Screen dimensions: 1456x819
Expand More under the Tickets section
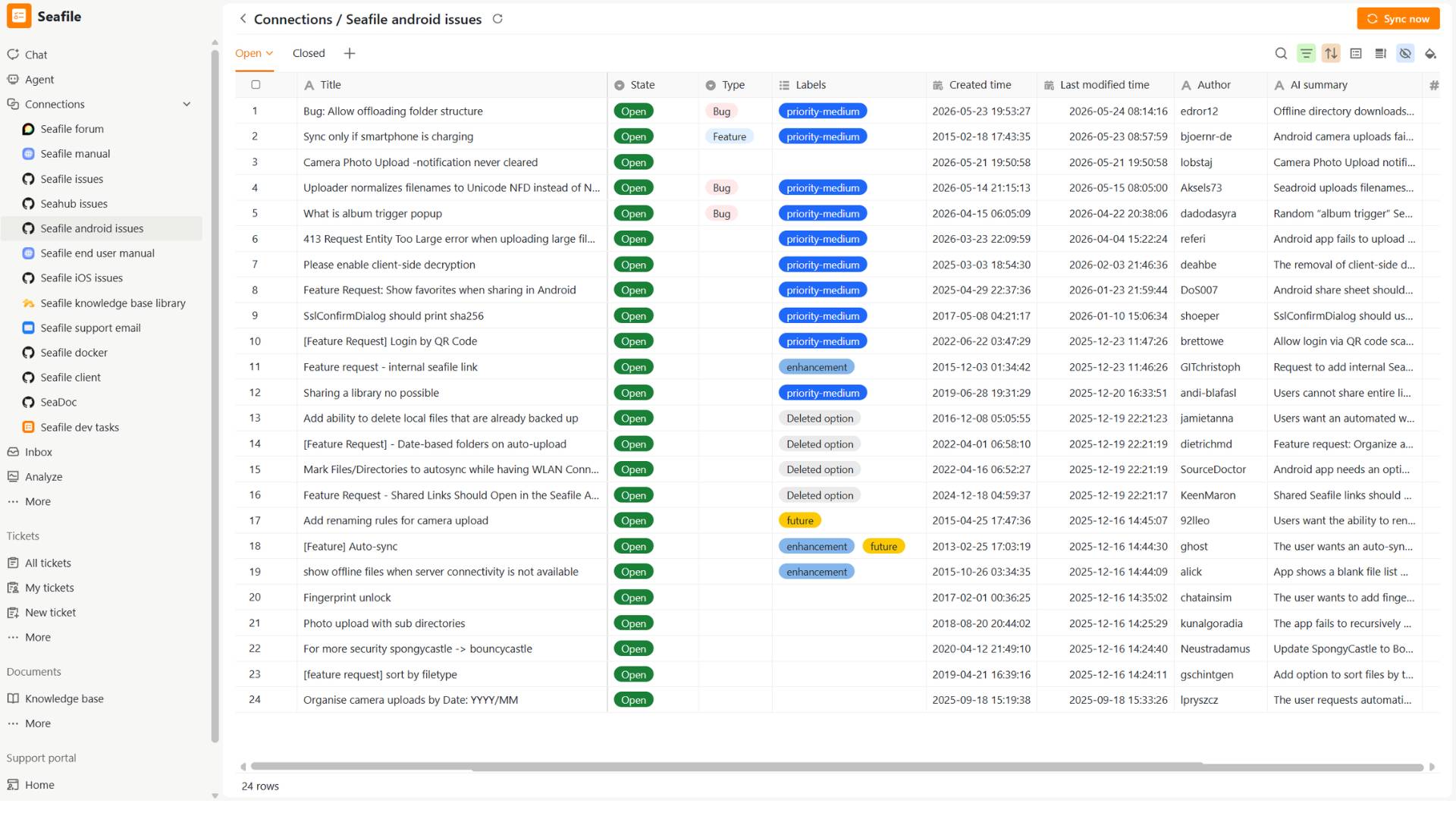37,637
